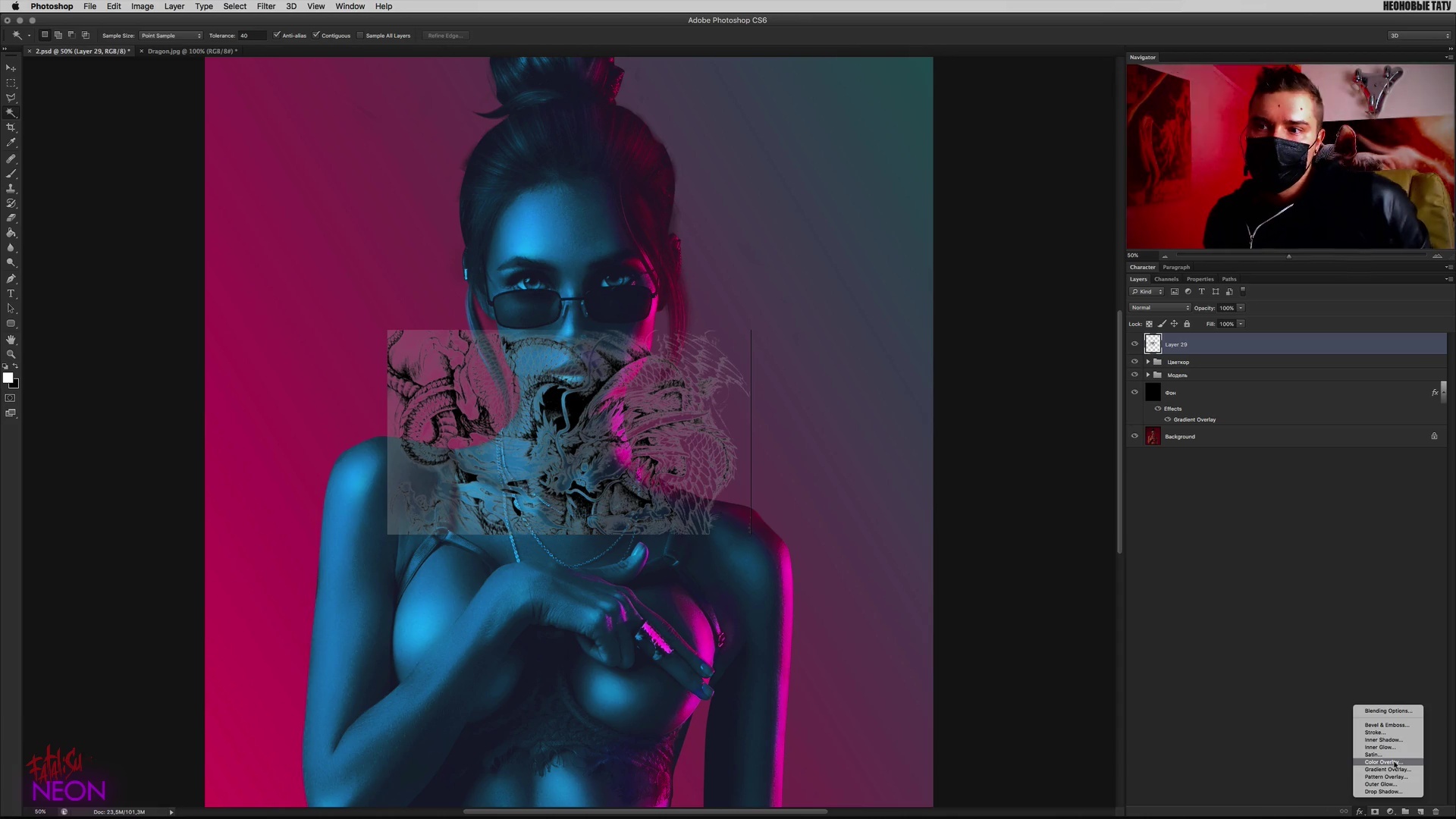Select the Paint Bucket tool
Screen dimensions: 1456x819
(11, 233)
